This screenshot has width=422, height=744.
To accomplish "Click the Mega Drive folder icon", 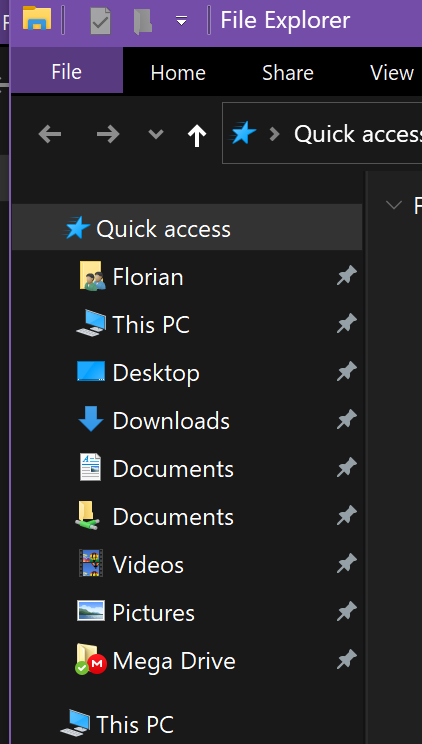I will point(90,659).
